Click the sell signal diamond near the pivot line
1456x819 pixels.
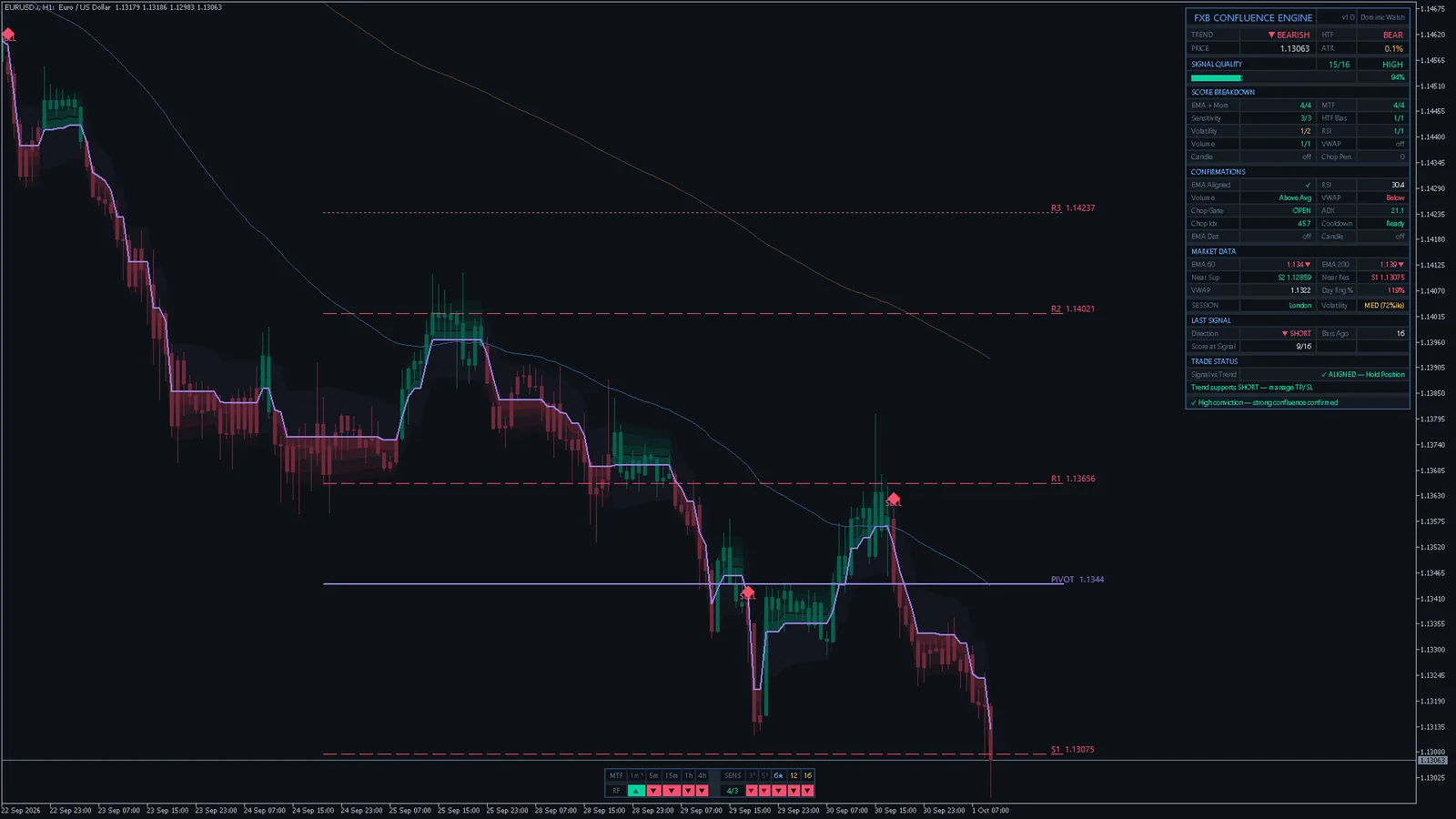point(747,592)
